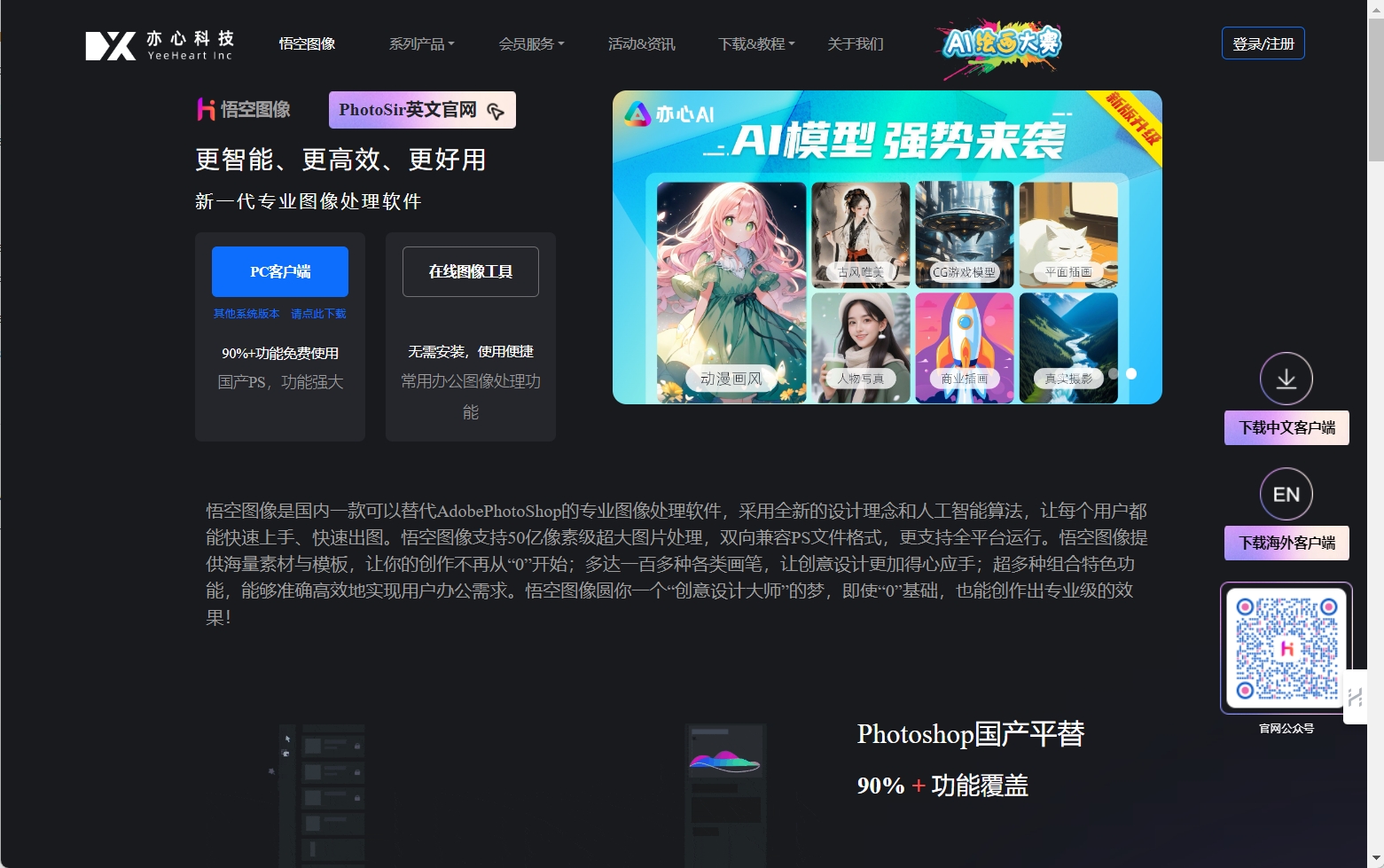1384x868 pixels.
Task: Click the 无需安装，使用便捷 text
Action: 471,352
